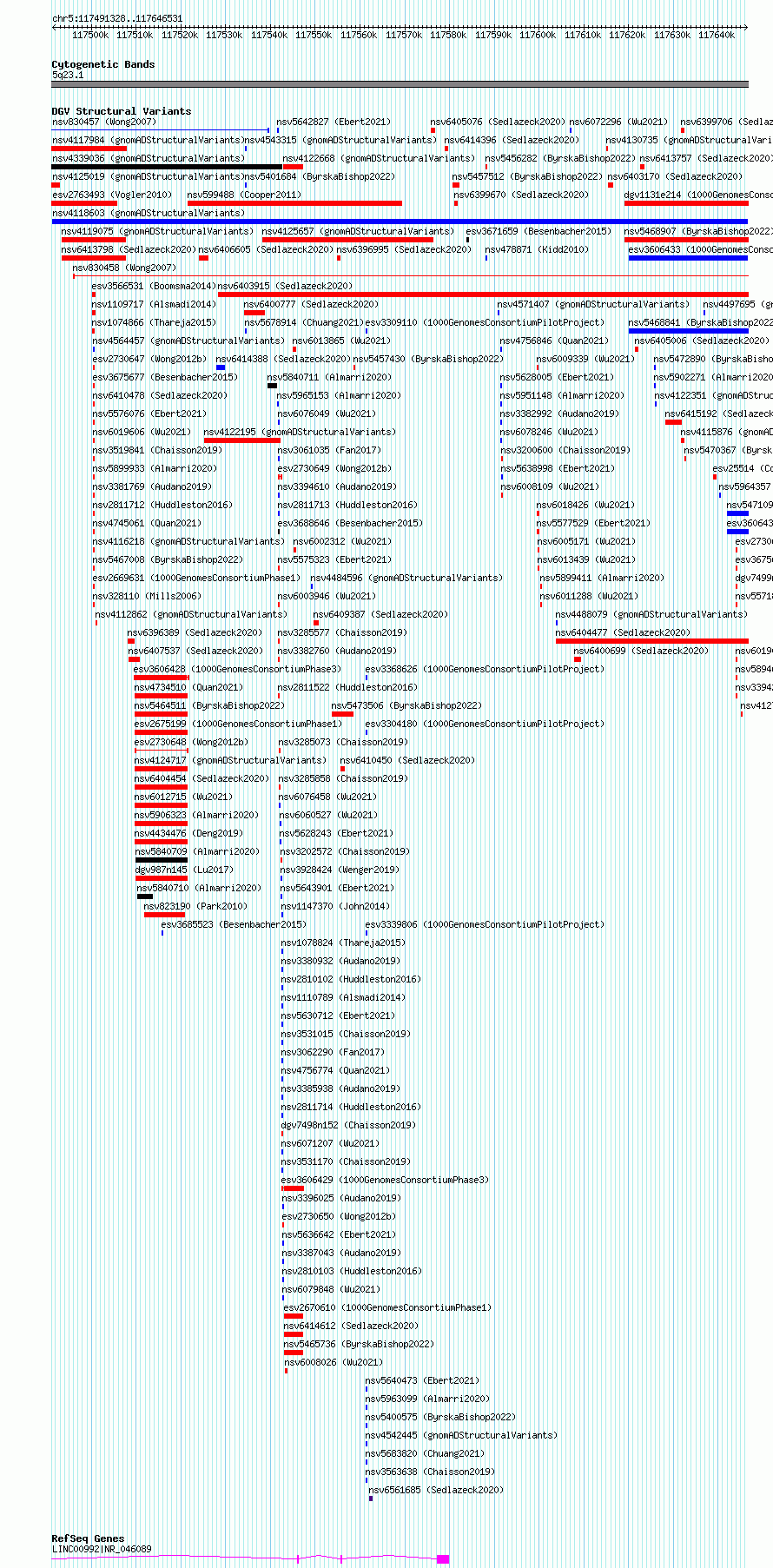Click the magenta final exon block of LINC00992
The height and width of the screenshot is (1568, 773).
click(x=443, y=1559)
